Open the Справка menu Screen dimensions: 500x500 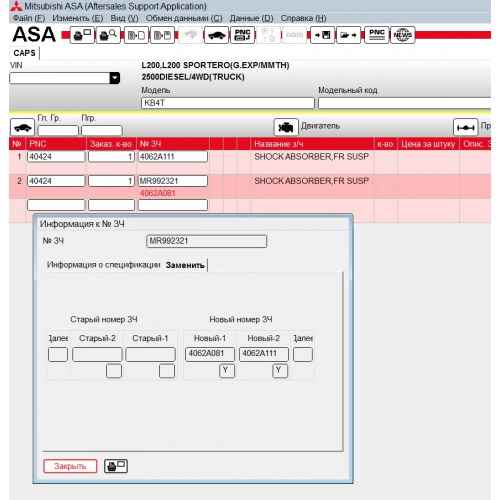coord(303,18)
